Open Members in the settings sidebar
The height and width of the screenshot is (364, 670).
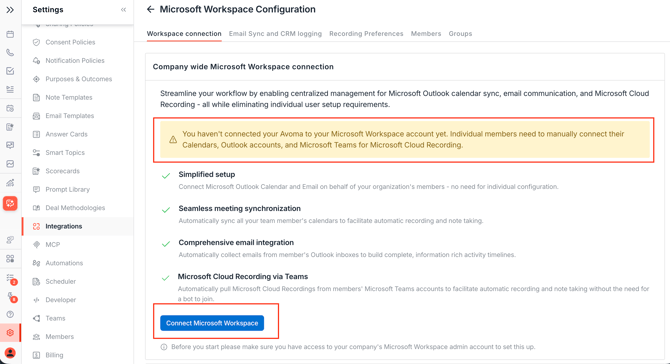(59, 337)
